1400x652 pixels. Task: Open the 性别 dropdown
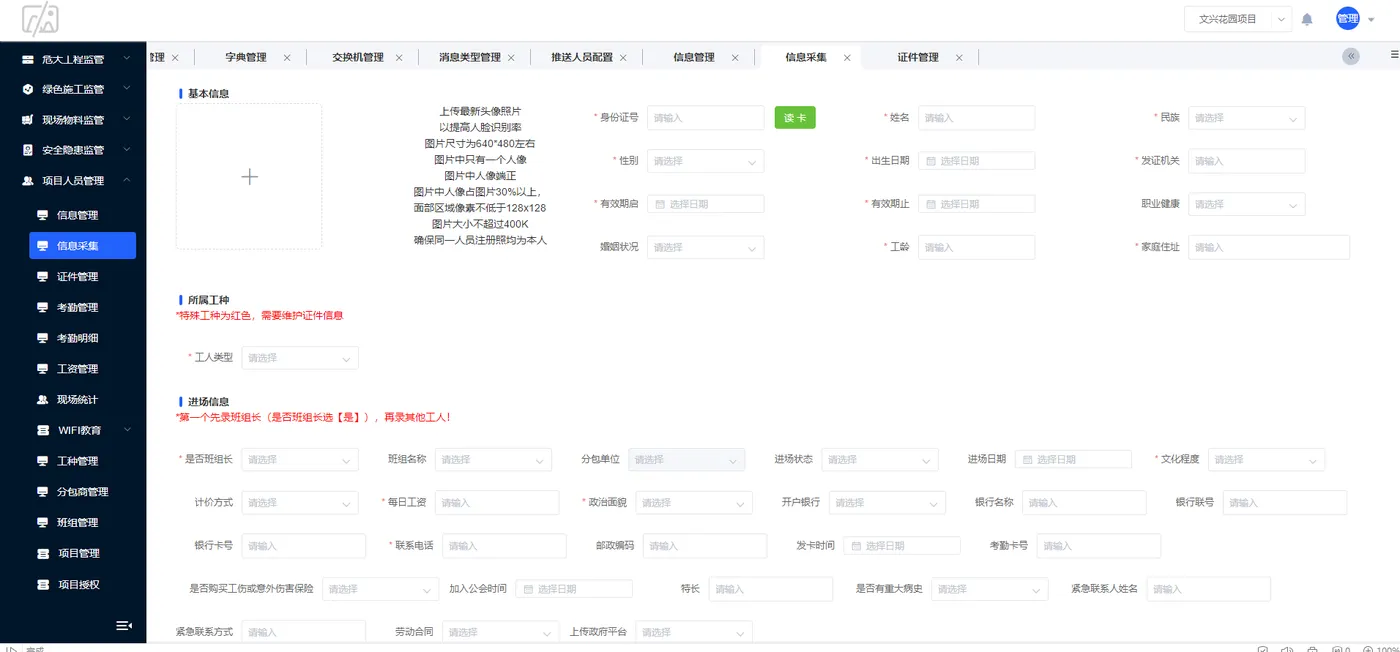[x=705, y=160]
